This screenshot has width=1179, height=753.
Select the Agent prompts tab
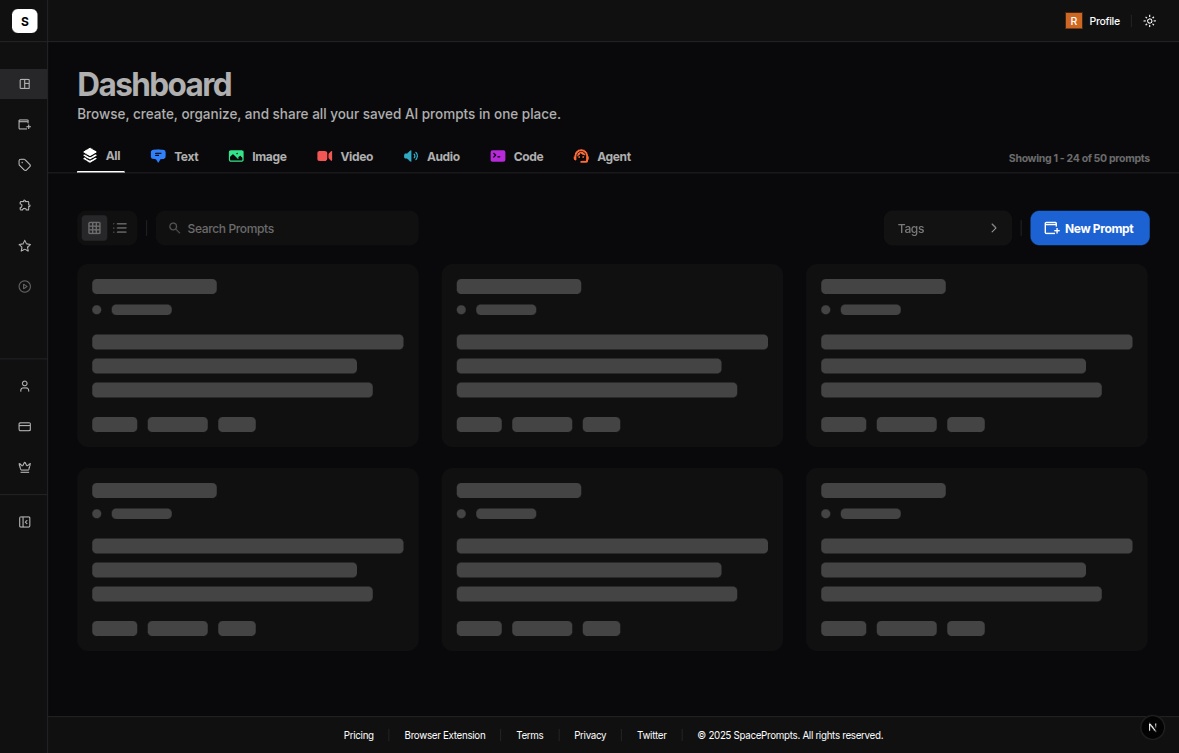click(602, 156)
